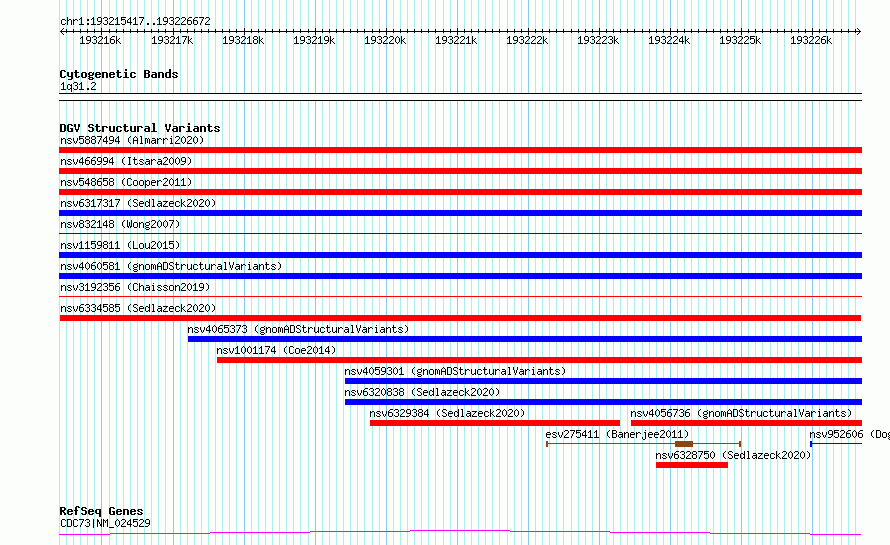This screenshot has height=545, width=890.
Task: Click the nsv3192356 (Chaisson2019) label
Action: [135, 287]
